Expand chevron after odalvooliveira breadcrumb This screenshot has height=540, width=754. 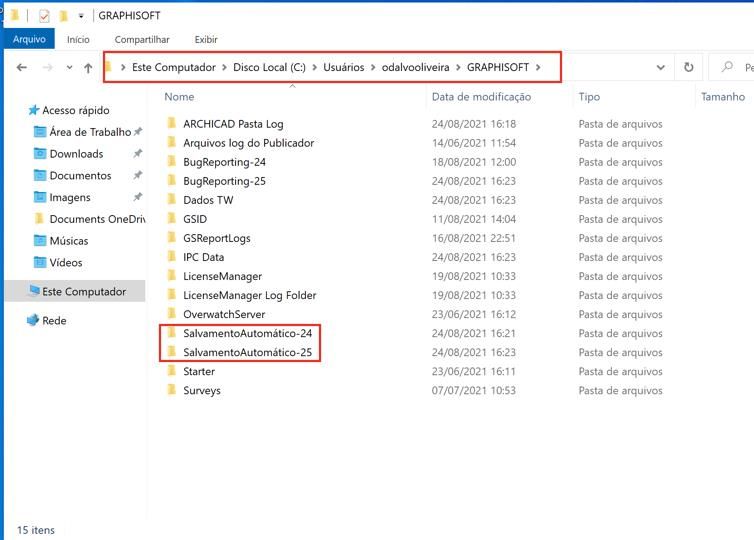click(x=458, y=67)
